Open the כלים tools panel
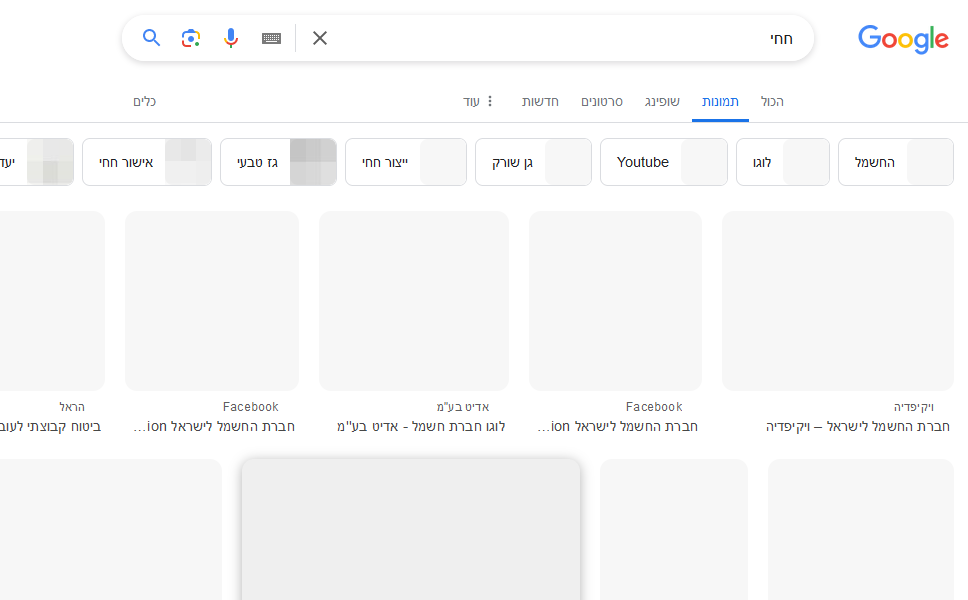This screenshot has width=968, height=600. pos(145,102)
